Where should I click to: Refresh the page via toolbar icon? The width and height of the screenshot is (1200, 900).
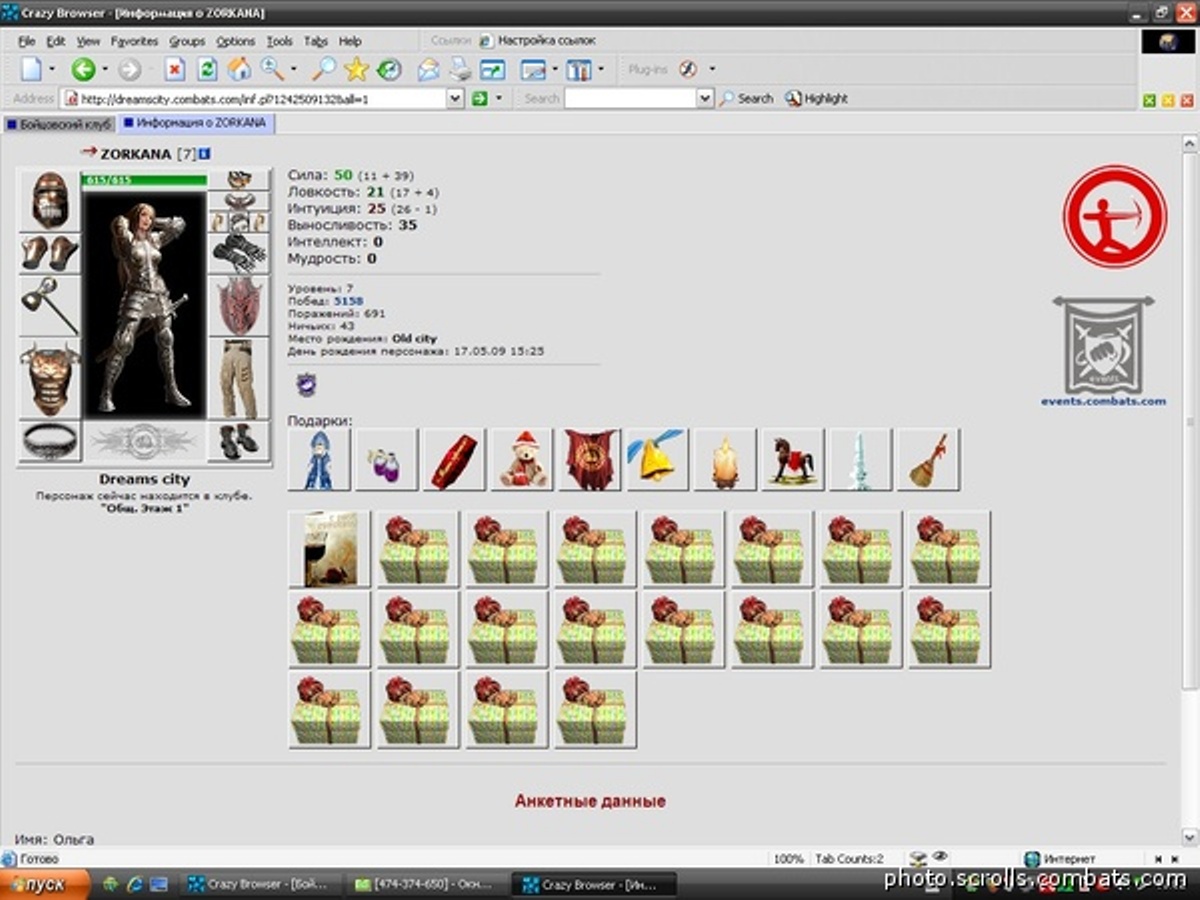[x=207, y=69]
